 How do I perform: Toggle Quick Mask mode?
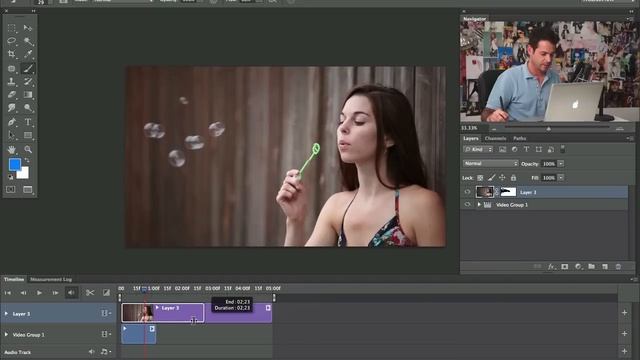click(x=11, y=189)
